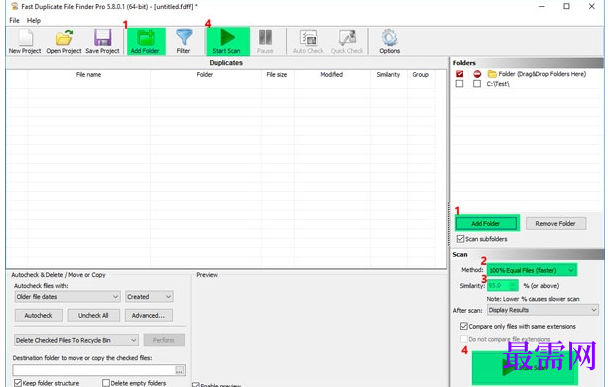Click the Perform button
The height and width of the screenshot is (387, 615).
[164, 340]
